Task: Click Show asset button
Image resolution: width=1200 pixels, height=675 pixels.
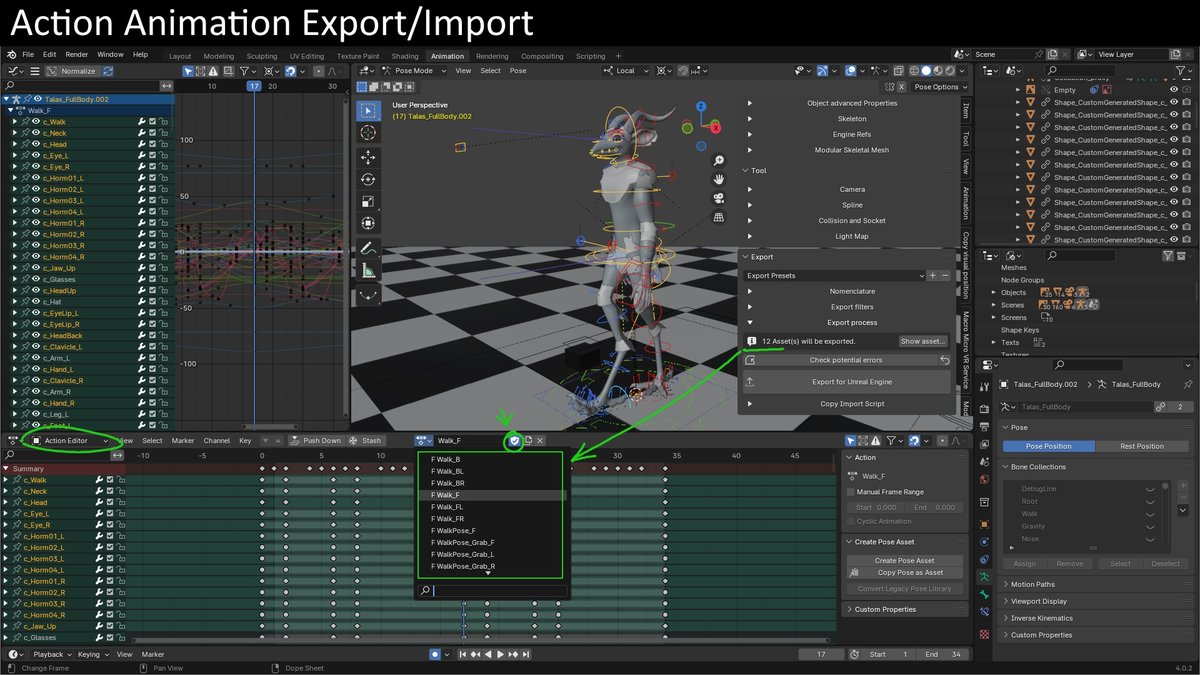Action: (x=923, y=341)
